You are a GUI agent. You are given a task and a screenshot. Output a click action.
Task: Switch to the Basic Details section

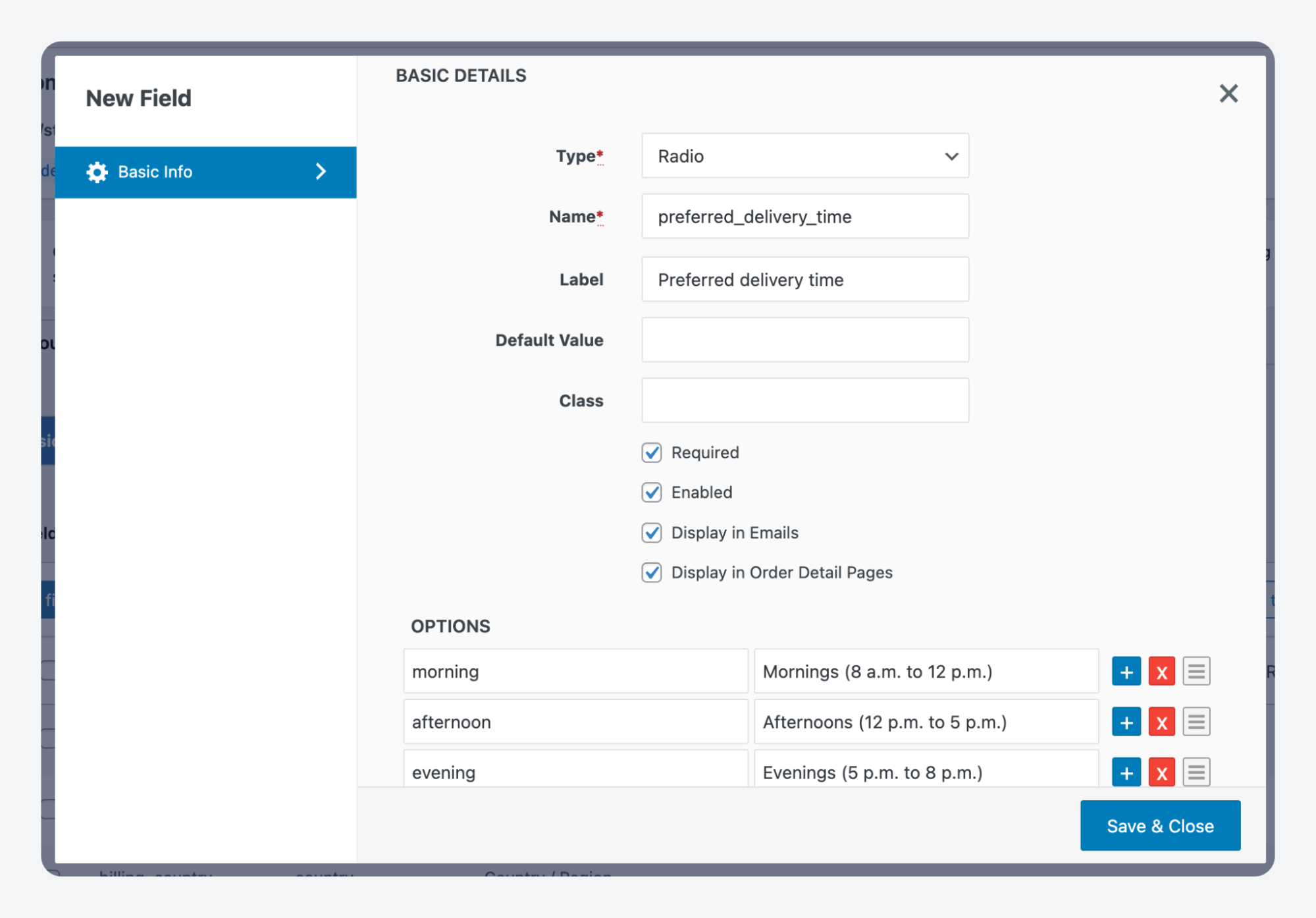tap(461, 75)
